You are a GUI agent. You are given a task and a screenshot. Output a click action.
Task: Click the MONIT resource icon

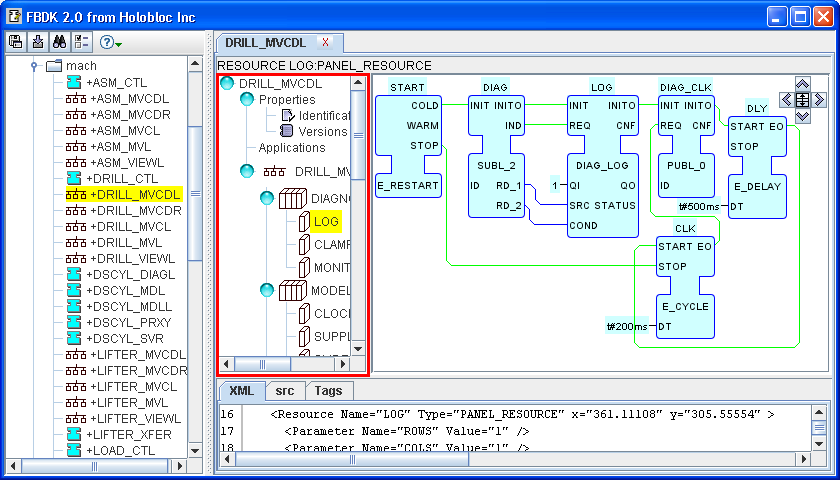[304, 267]
